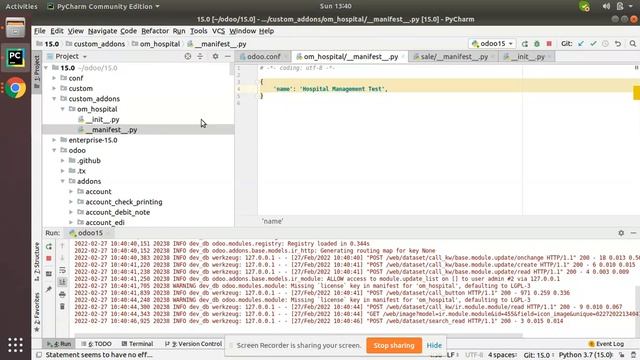Collapse the om_hospital folder

pyautogui.click(x=62, y=109)
